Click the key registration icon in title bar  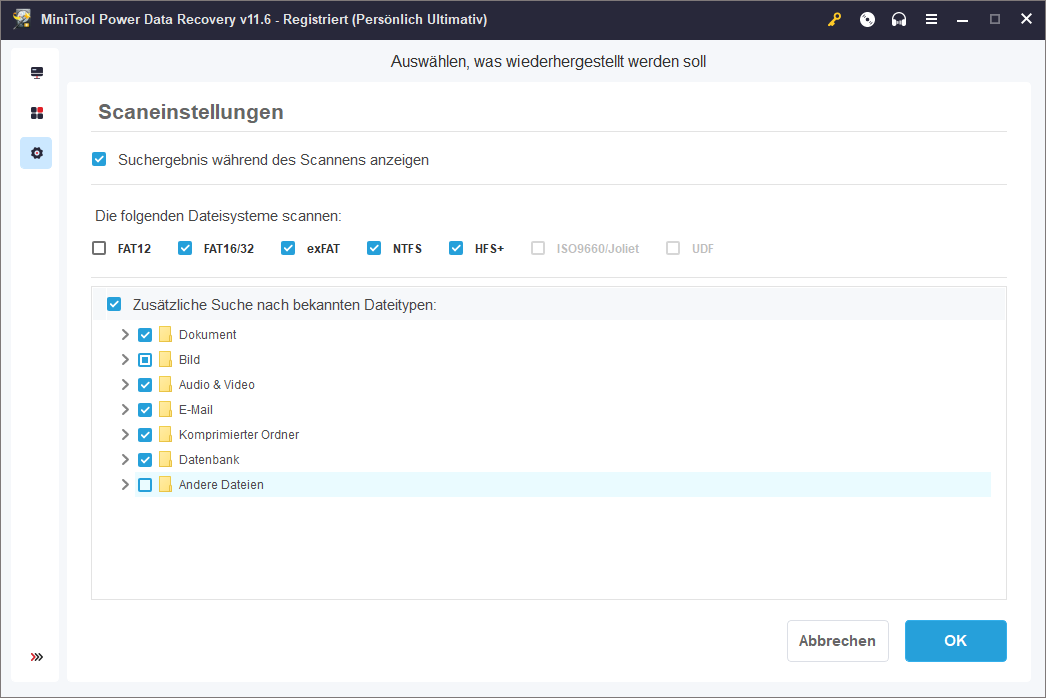point(835,19)
